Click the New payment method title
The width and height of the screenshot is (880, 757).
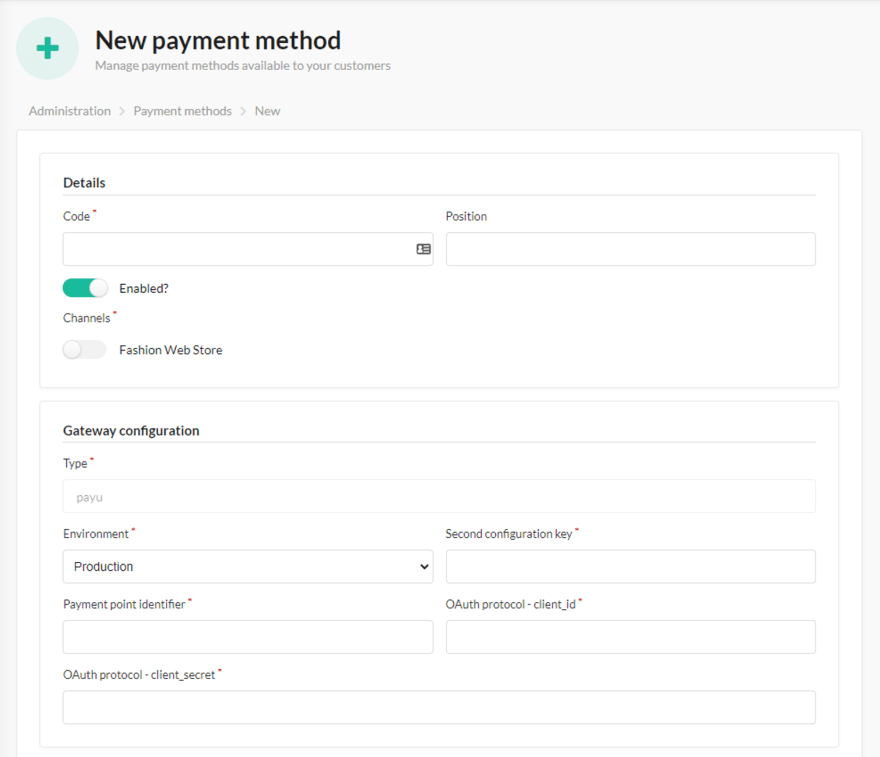pos(218,40)
